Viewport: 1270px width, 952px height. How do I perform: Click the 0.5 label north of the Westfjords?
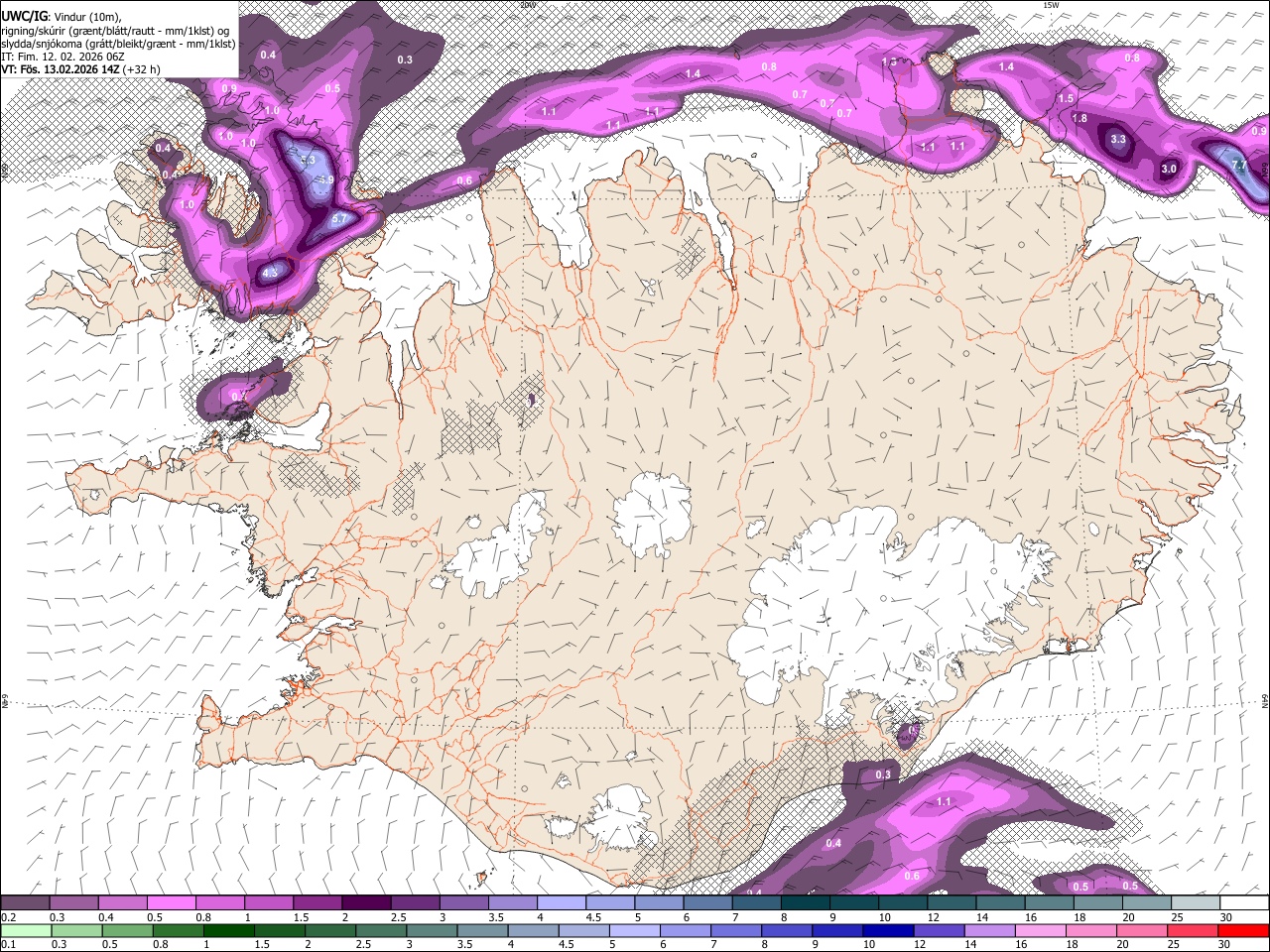(x=333, y=88)
